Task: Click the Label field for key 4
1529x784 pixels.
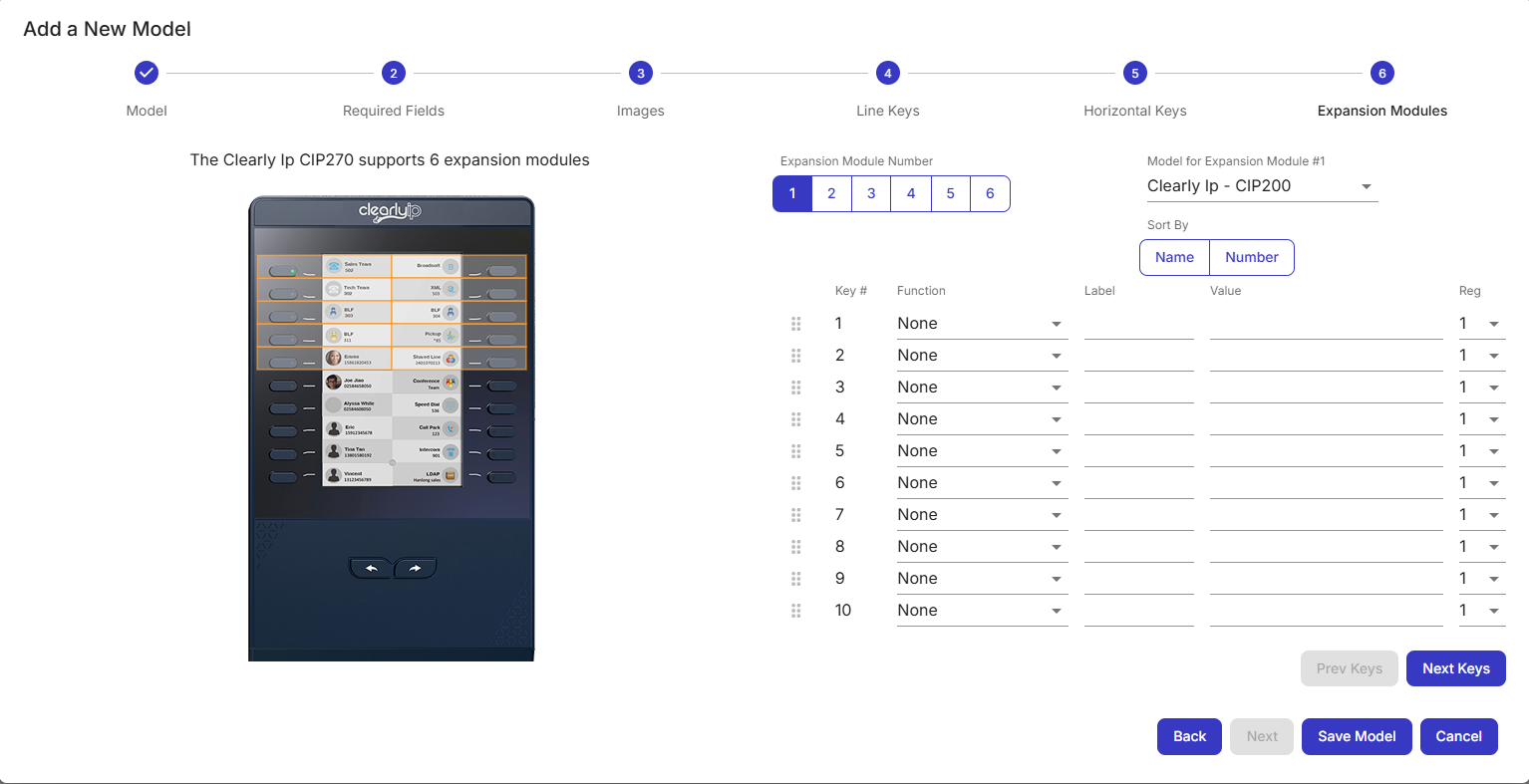Action: click(1139, 419)
